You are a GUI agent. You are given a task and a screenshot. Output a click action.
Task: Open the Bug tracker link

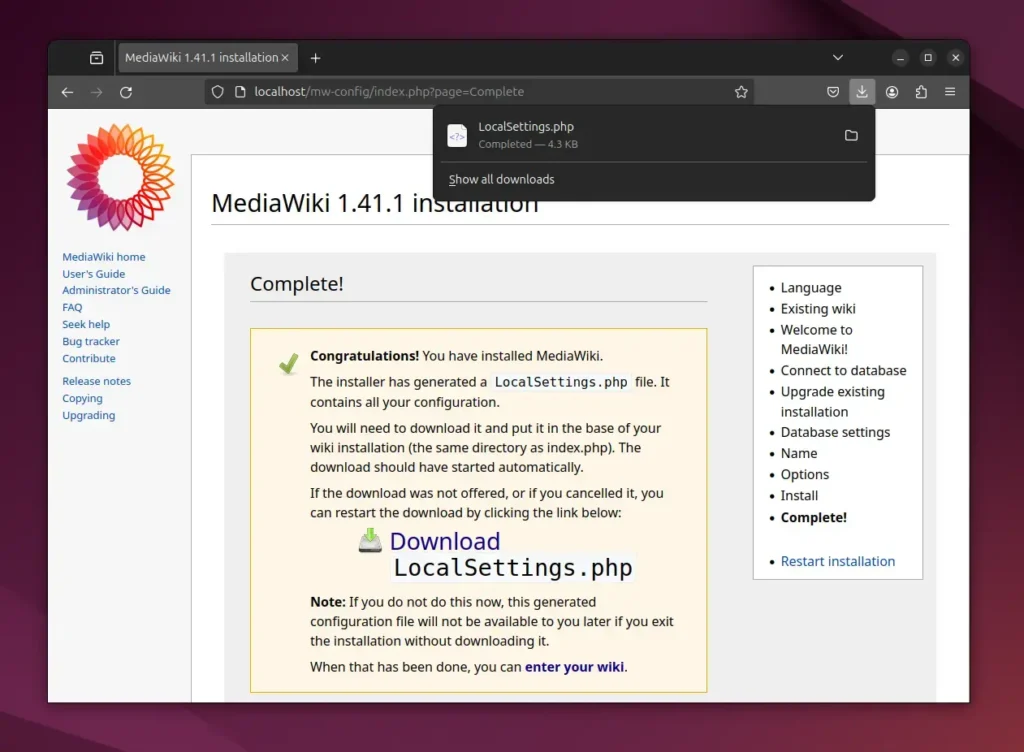coord(91,341)
